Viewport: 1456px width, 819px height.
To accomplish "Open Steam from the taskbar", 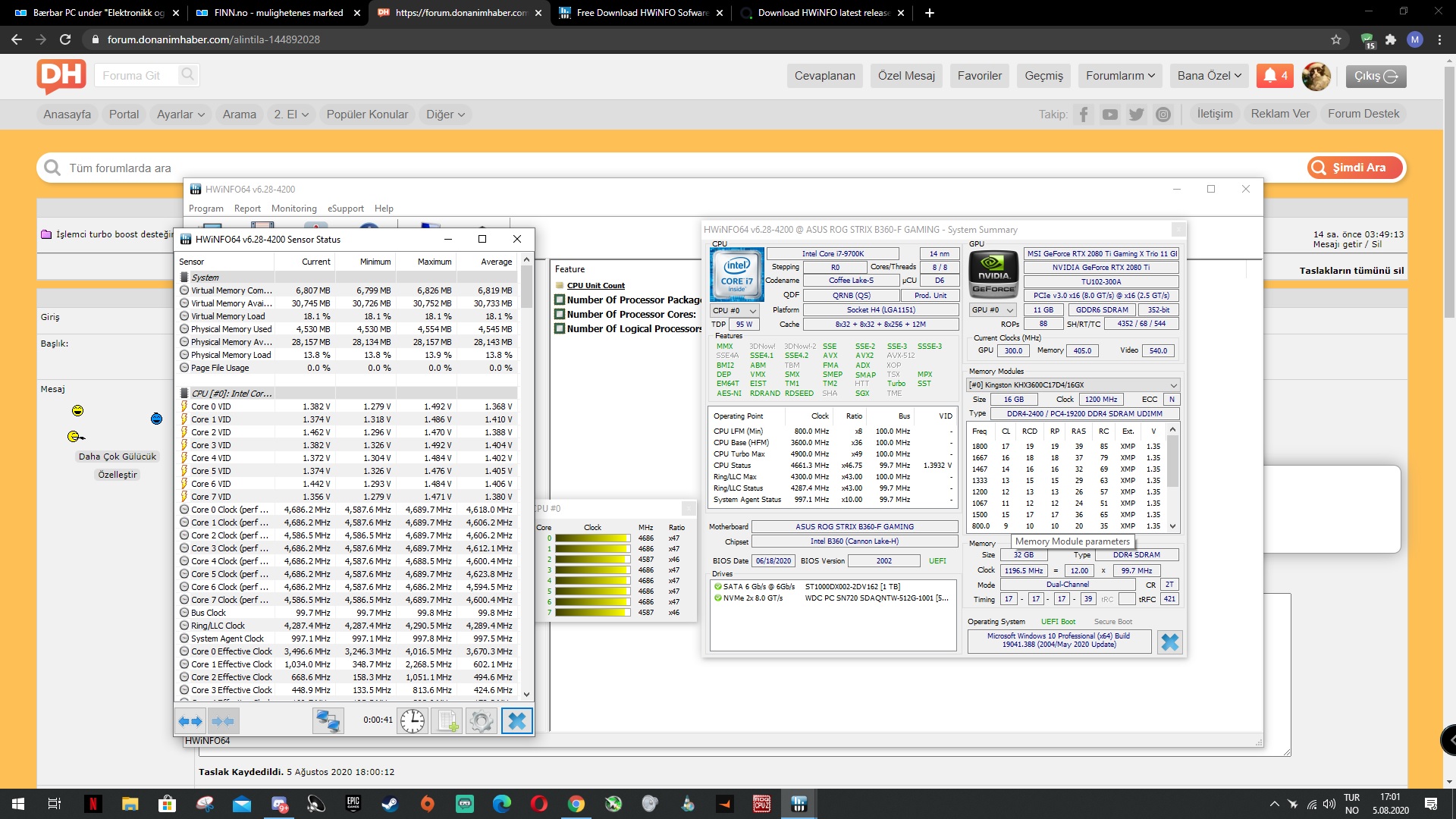I will click(x=390, y=804).
